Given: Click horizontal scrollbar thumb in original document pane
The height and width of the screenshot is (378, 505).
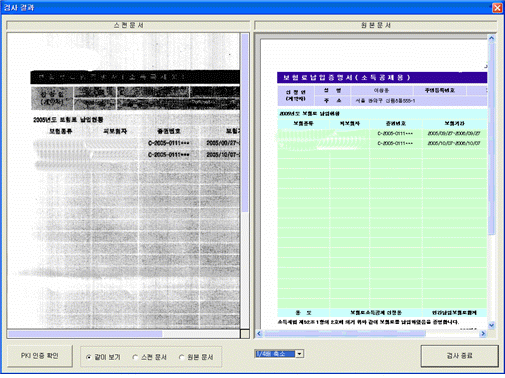Looking at the screenshot, I should (x=345, y=333).
